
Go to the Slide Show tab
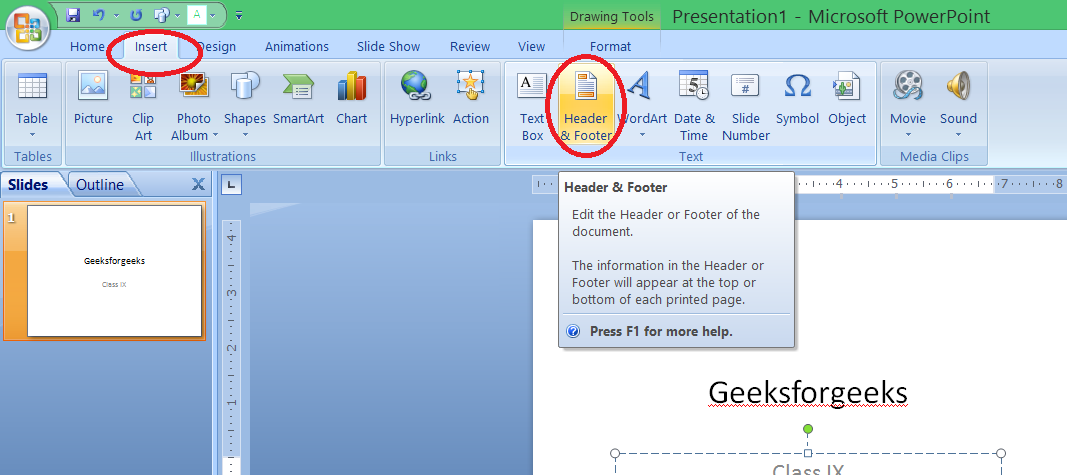[389, 46]
